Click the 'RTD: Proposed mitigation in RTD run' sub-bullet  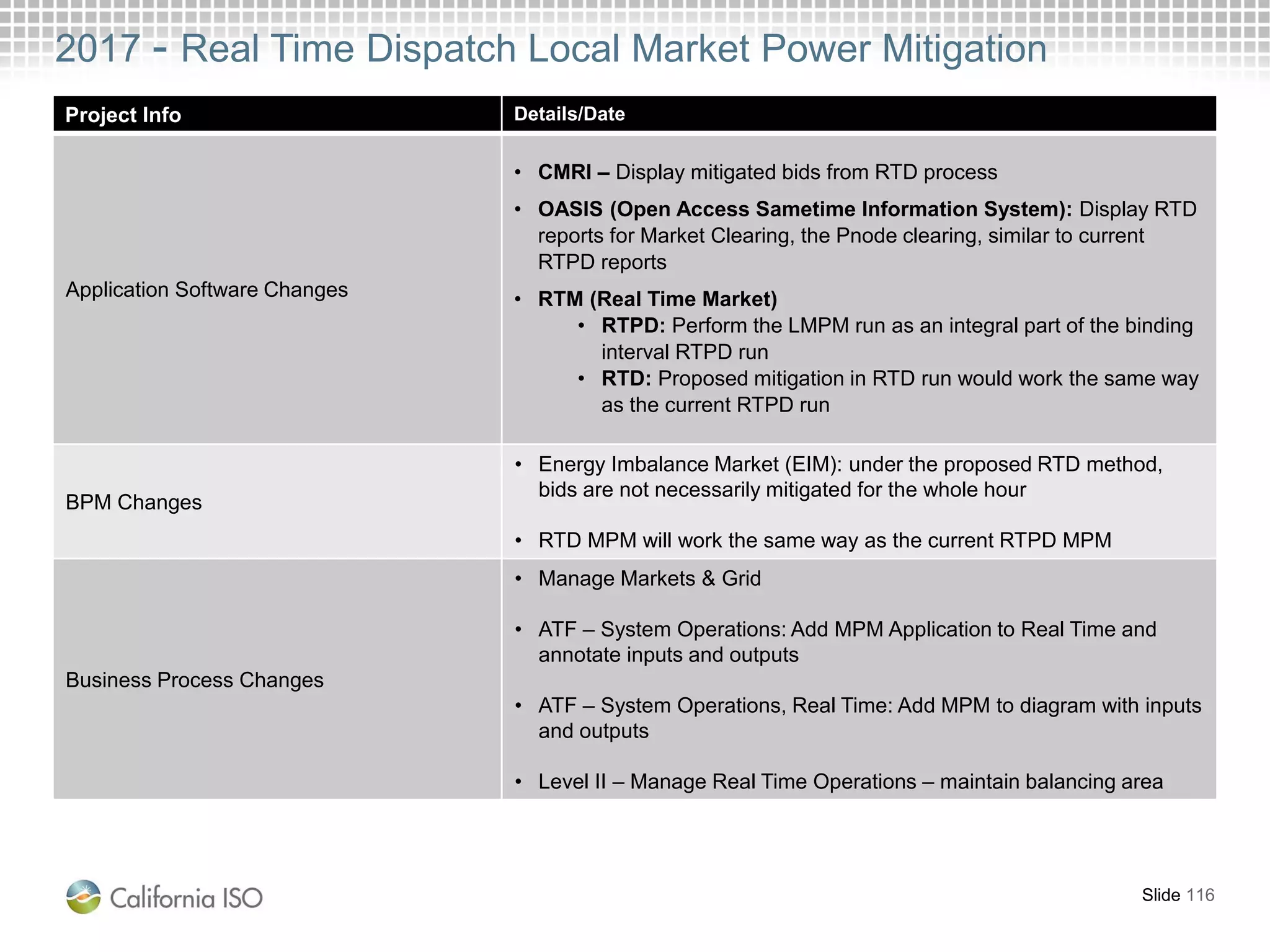click(x=899, y=392)
